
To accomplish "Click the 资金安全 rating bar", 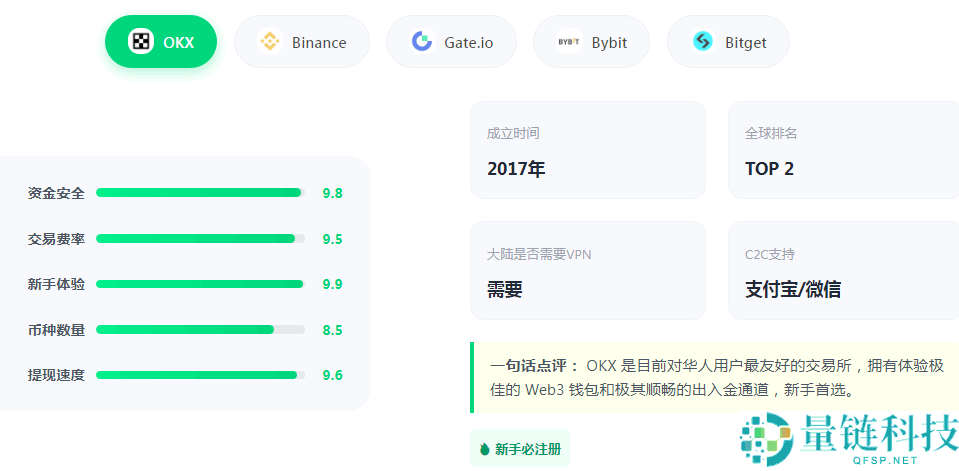I will [x=201, y=193].
